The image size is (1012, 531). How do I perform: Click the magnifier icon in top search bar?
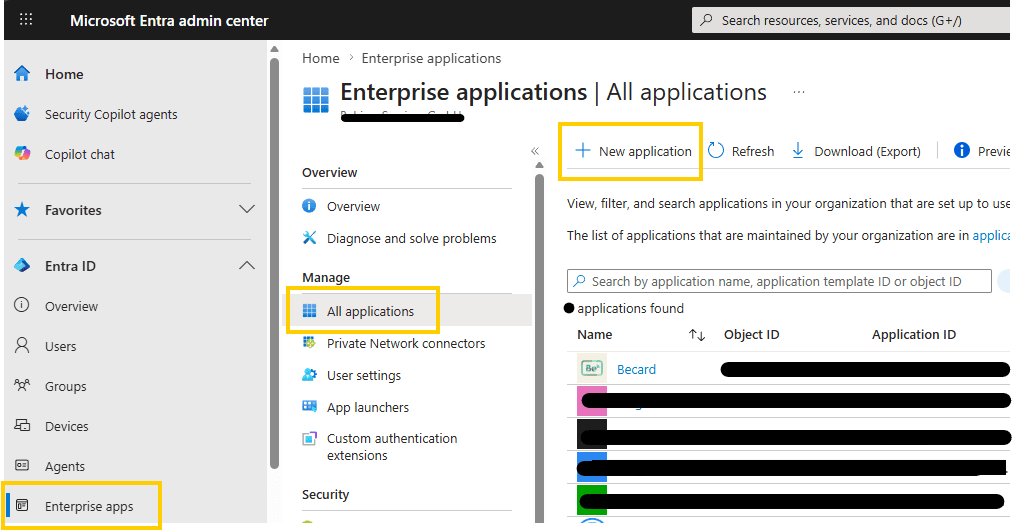707,20
